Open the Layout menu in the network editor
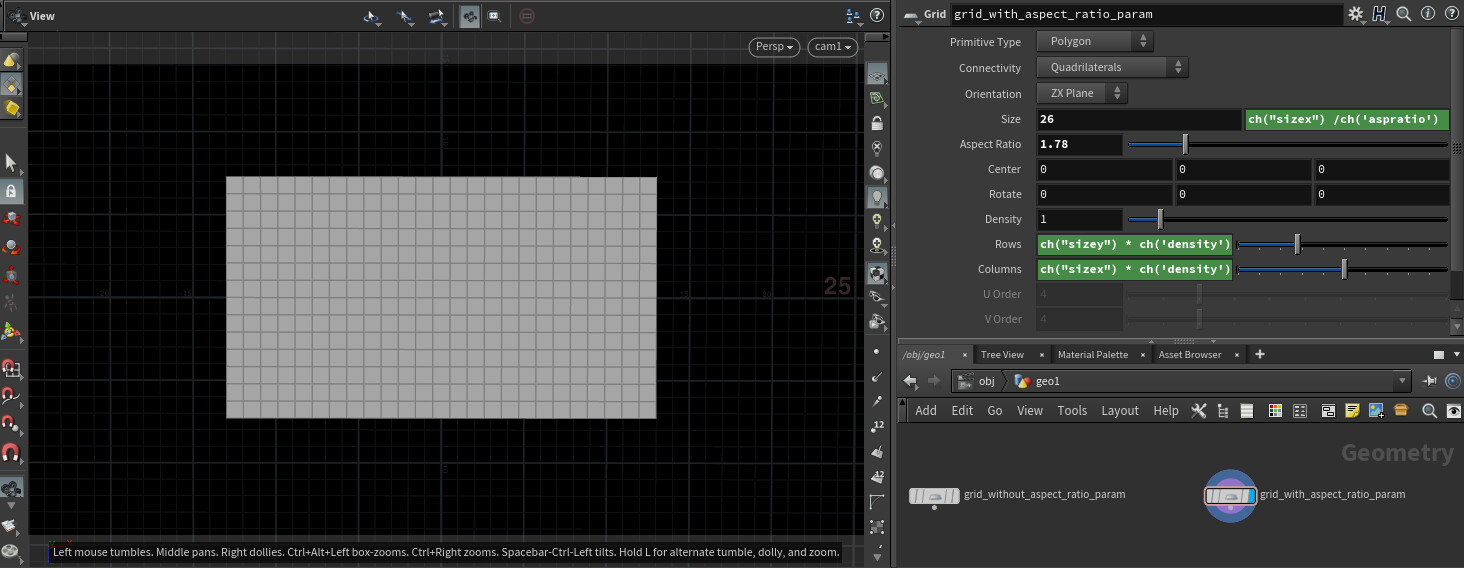The width and height of the screenshot is (1464, 568). tap(1120, 411)
